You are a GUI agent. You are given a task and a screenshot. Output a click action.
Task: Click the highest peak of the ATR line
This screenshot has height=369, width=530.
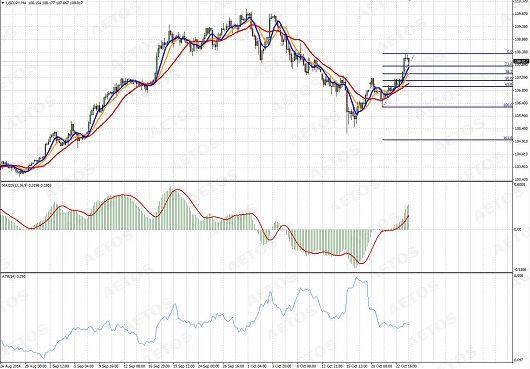[x=356, y=278]
